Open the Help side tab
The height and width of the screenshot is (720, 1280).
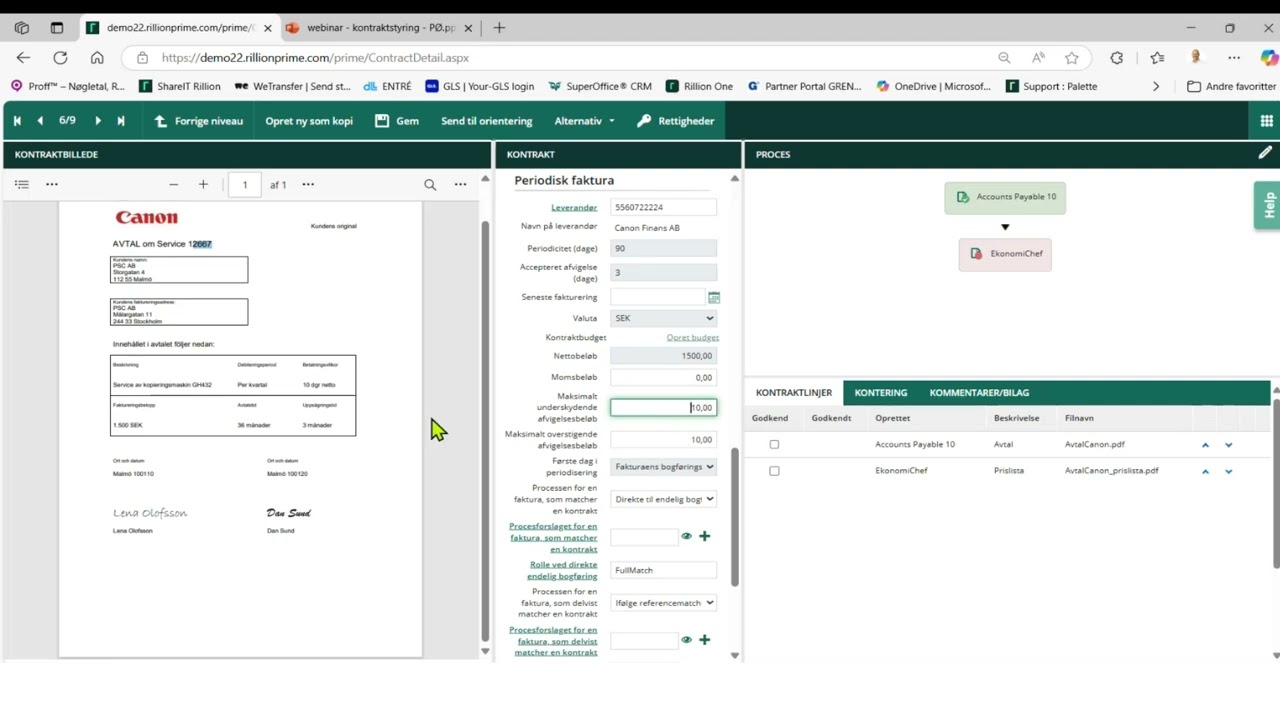[1268, 205]
